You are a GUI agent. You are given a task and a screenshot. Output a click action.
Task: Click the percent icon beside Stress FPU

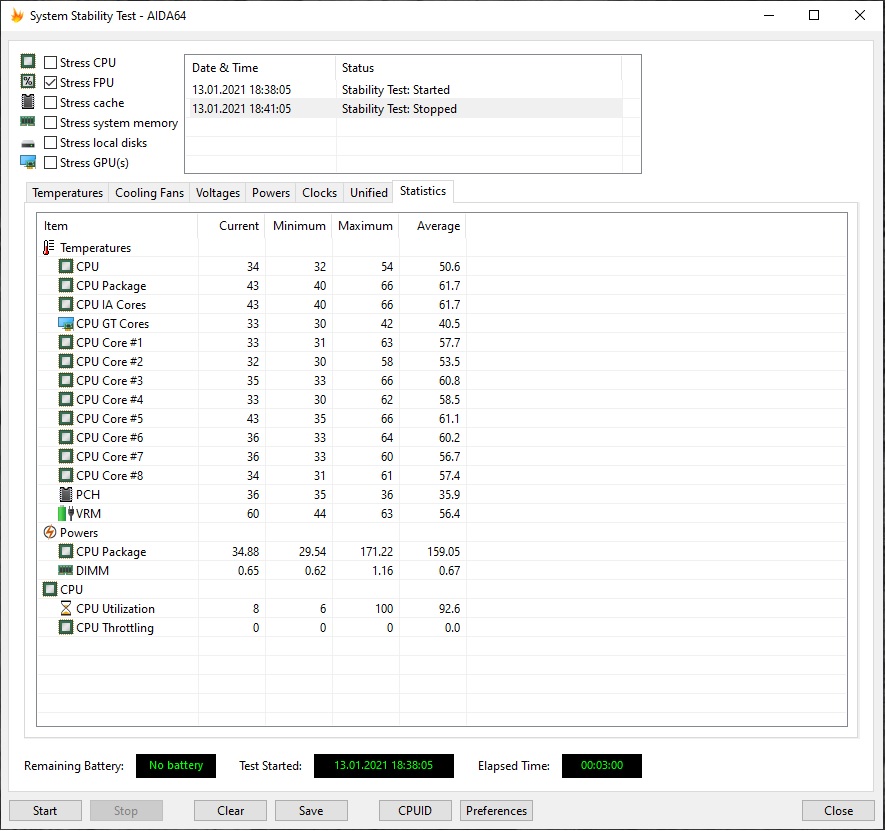[x=28, y=81]
